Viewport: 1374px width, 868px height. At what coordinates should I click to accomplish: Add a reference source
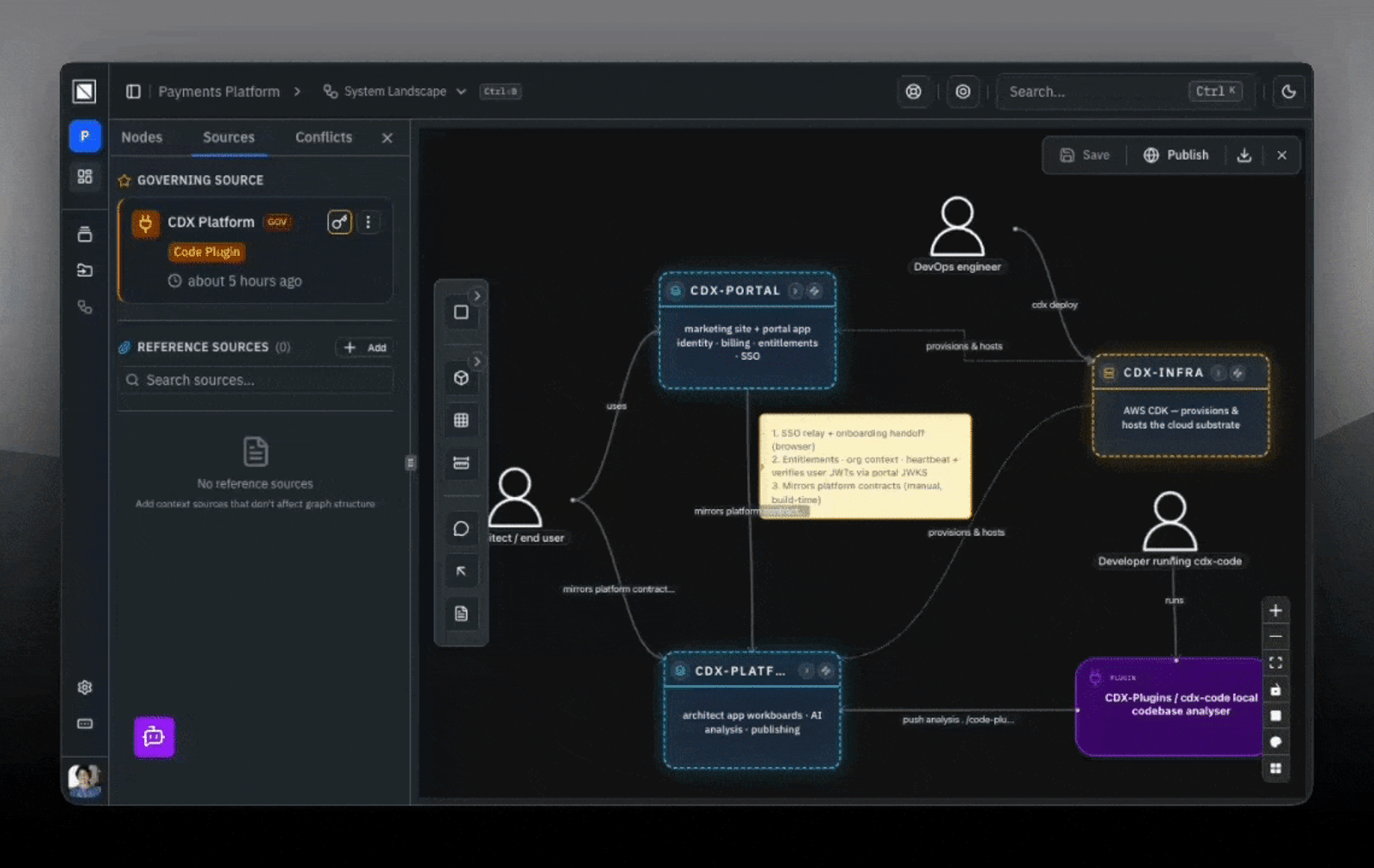[x=365, y=348]
